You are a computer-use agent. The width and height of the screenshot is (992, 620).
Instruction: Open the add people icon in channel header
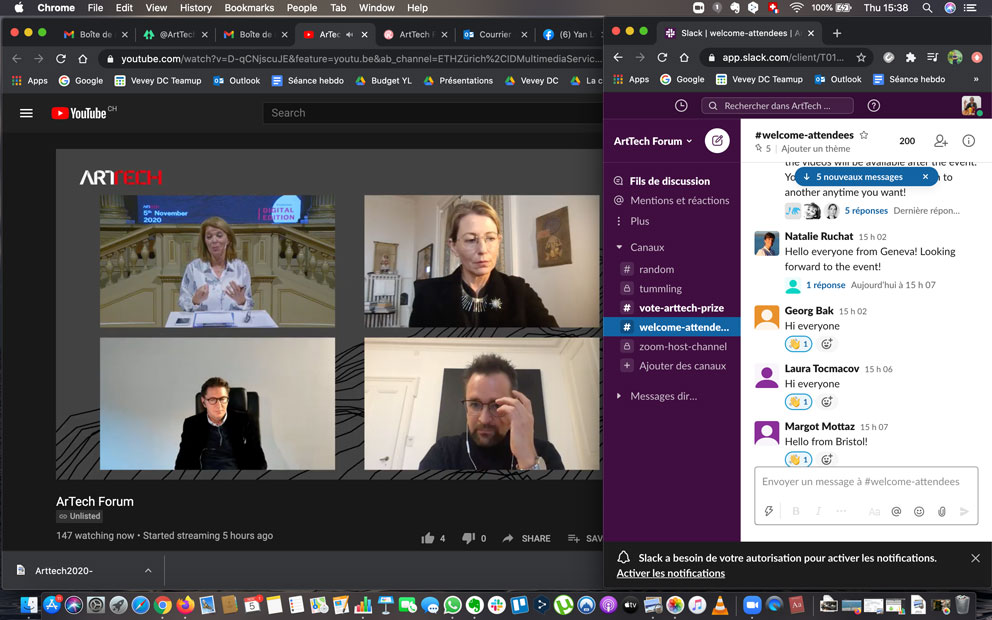(x=941, y=140)
